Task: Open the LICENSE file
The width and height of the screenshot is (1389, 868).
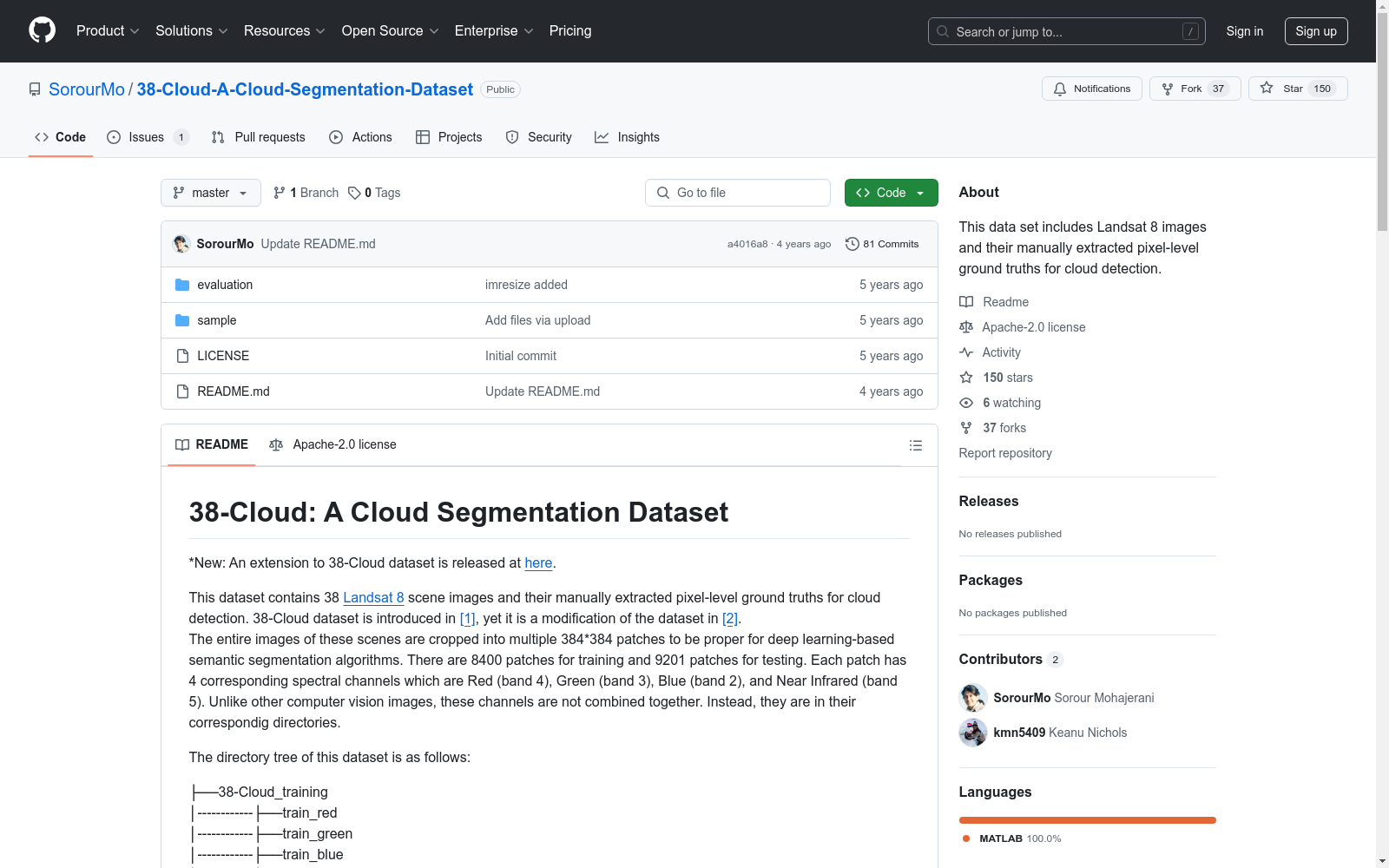Action: coord(223,356)
